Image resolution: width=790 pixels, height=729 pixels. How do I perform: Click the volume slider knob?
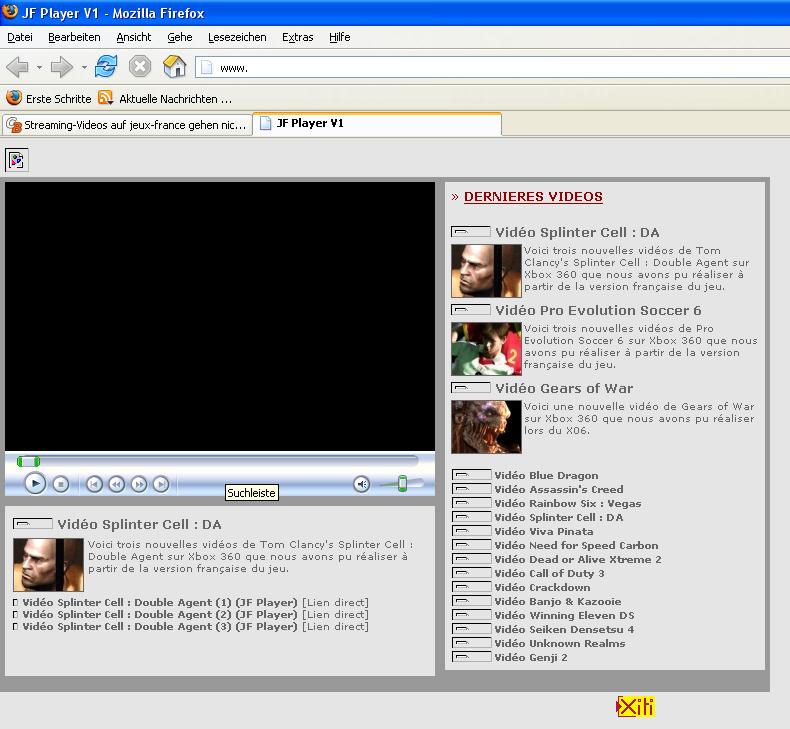(x=402, y=484)
